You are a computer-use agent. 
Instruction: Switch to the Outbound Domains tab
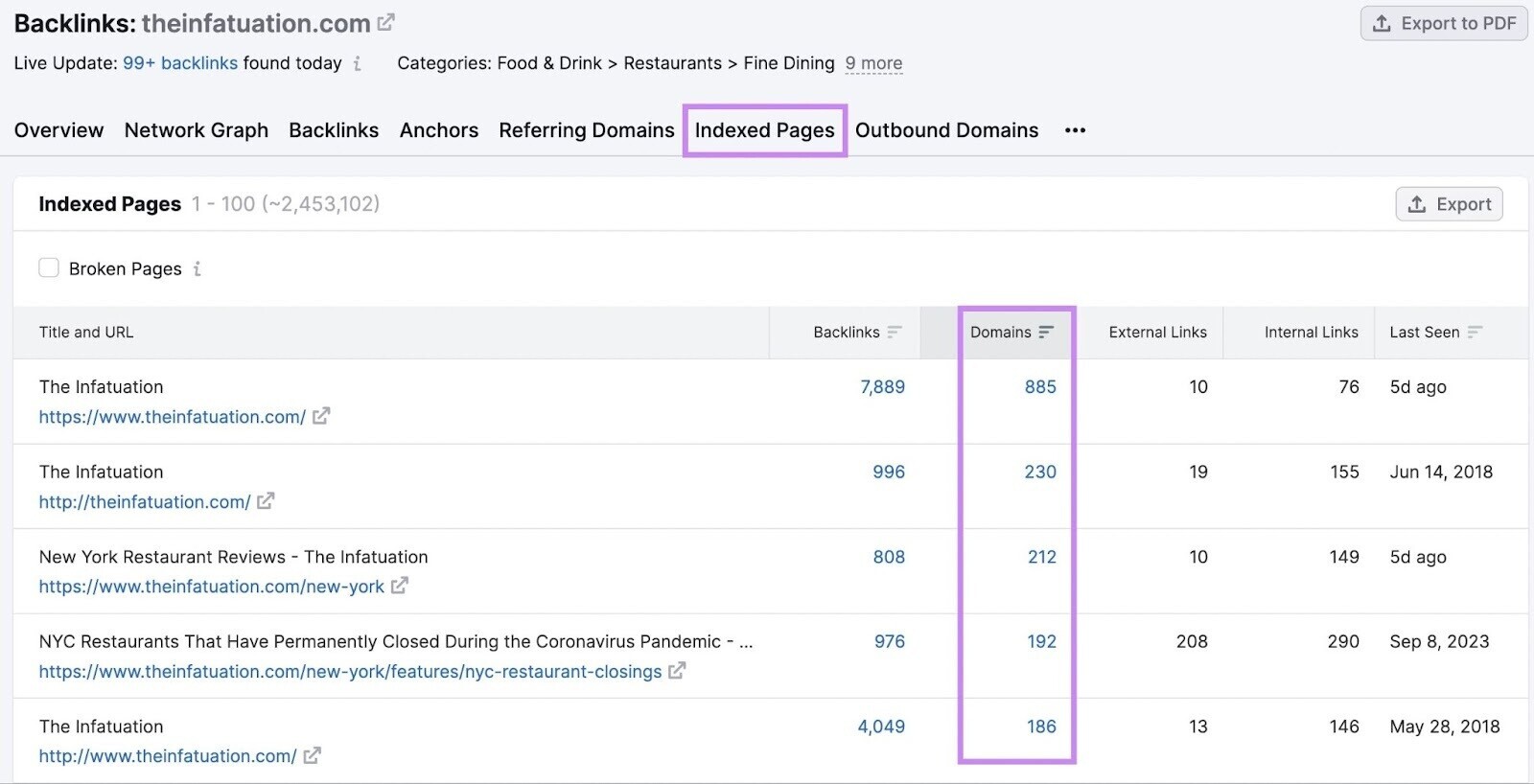947,130
